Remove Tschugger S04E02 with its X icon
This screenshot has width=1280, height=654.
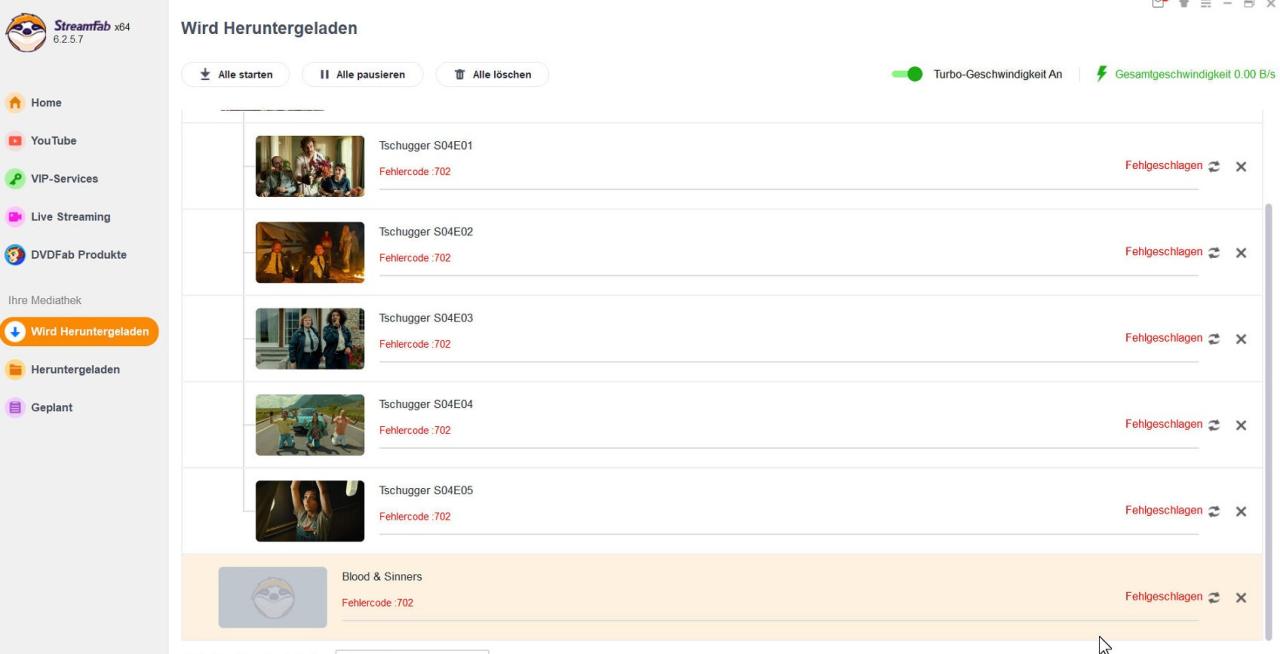[1241, 253]
